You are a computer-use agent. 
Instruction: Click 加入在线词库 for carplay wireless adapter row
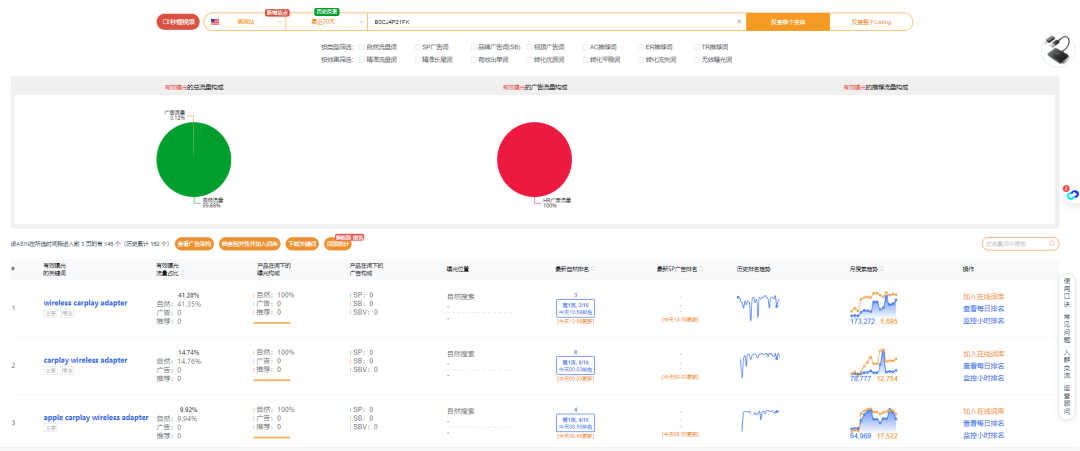[x=984, y=354]
